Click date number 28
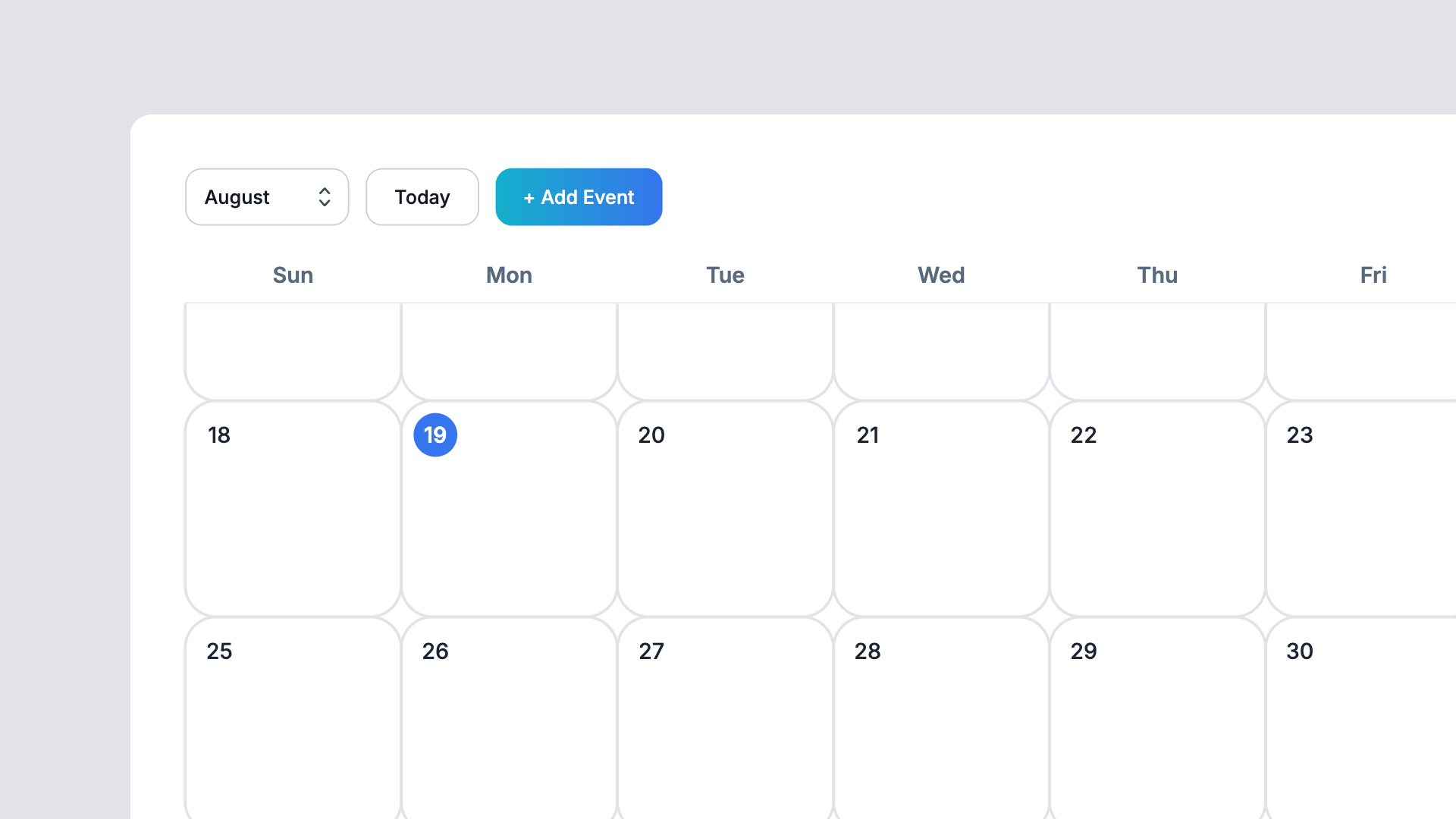 pos(868,651)
